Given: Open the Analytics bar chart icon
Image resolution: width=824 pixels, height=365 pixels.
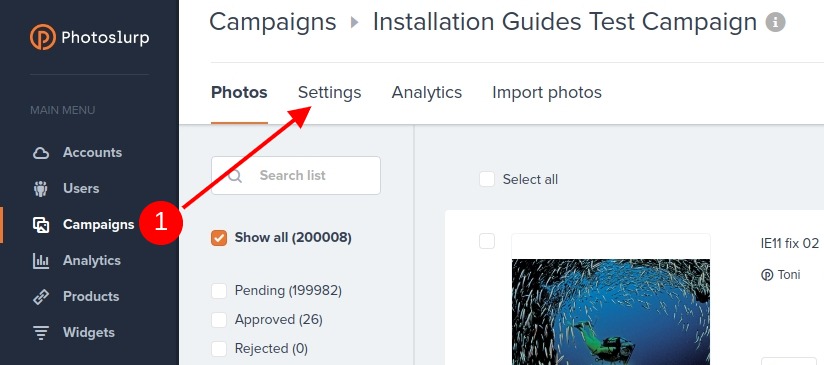Looking at the screenshot, I should point(41,260).
